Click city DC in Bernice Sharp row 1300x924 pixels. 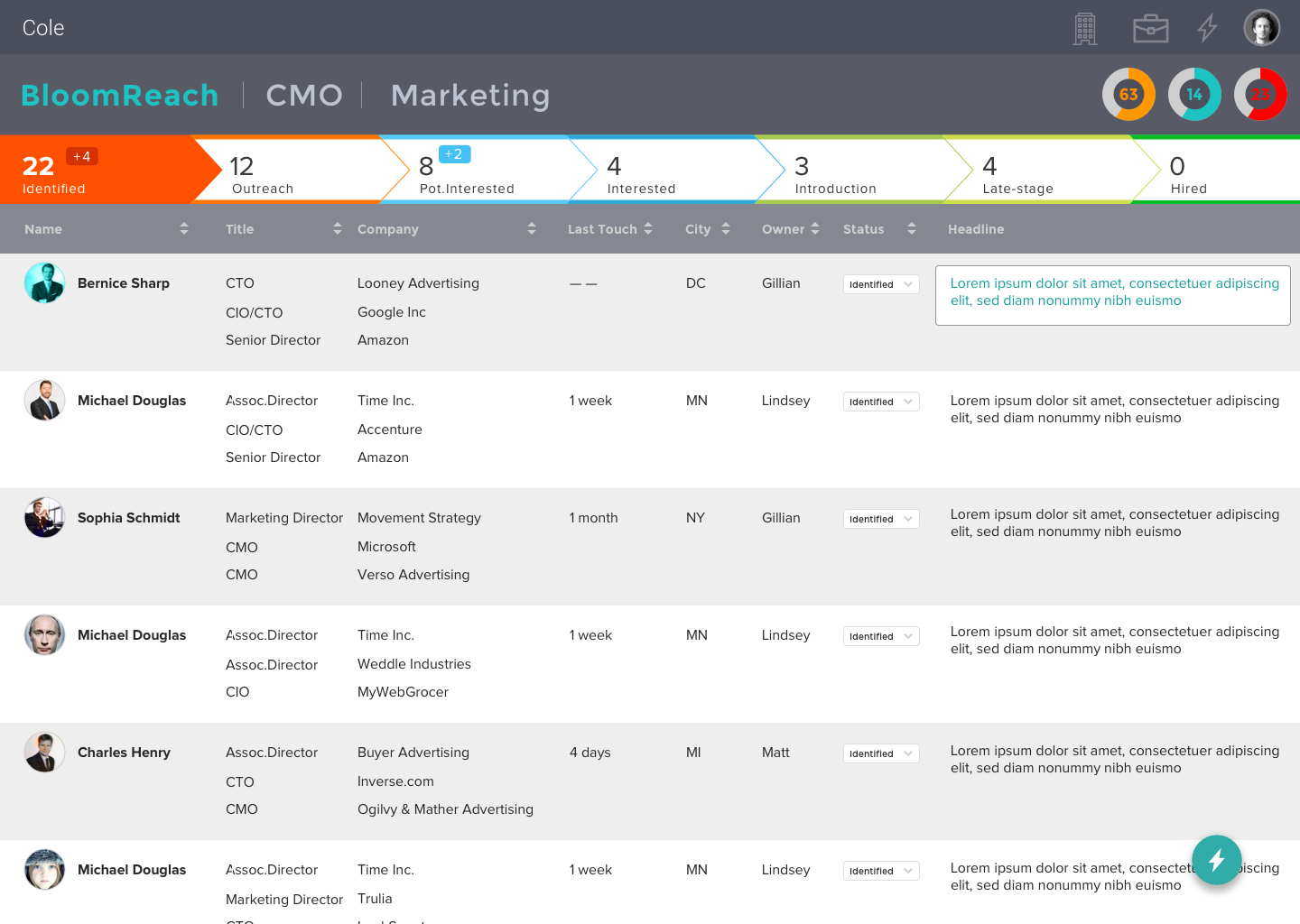(696, 283)
